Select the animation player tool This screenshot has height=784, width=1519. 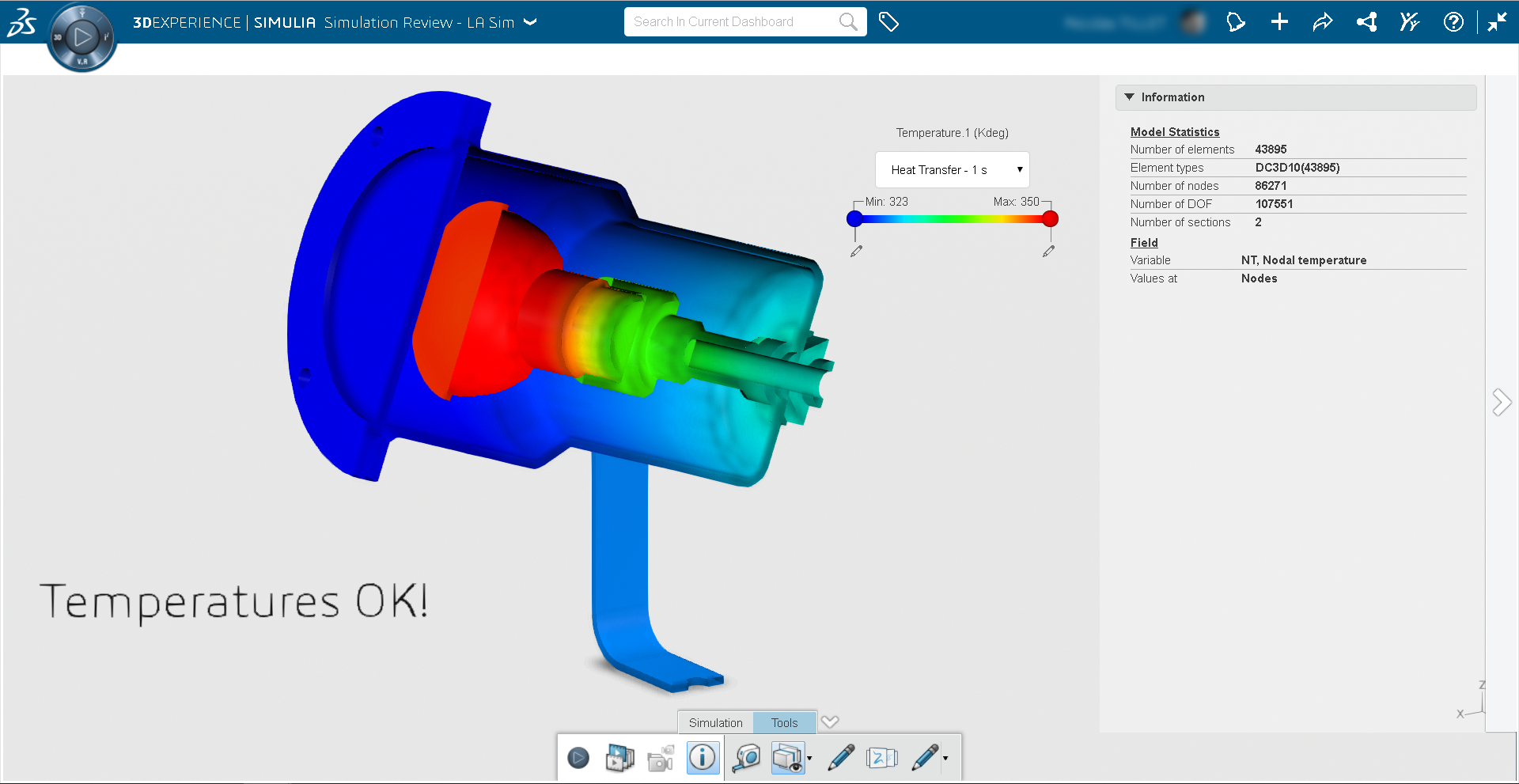point(578,757)
